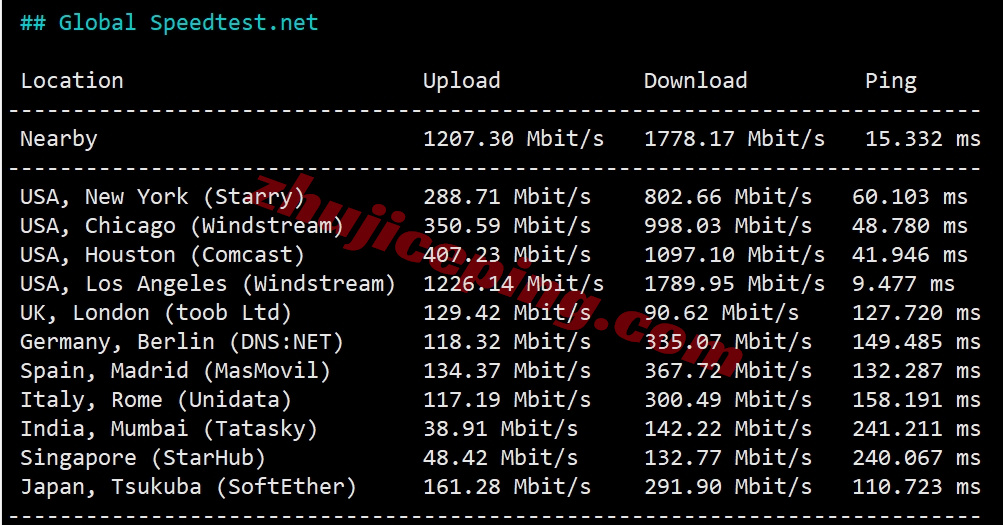The image size is (1003, 525).
Task: Click Rome upload '117.19 Mbit/s'
Action: click(x=507, y=400)
